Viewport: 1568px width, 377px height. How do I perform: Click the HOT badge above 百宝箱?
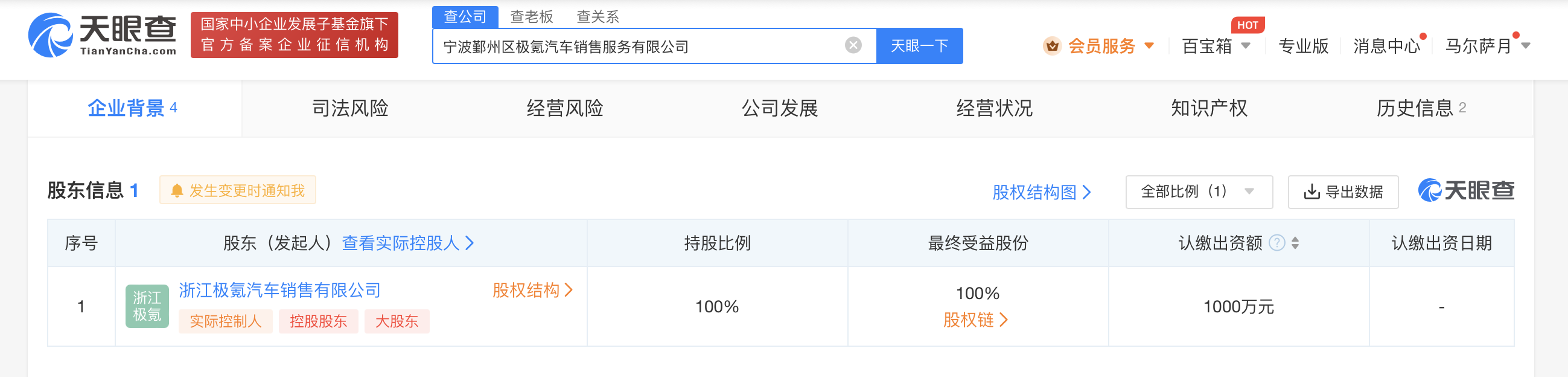[x=1247, y=25]
